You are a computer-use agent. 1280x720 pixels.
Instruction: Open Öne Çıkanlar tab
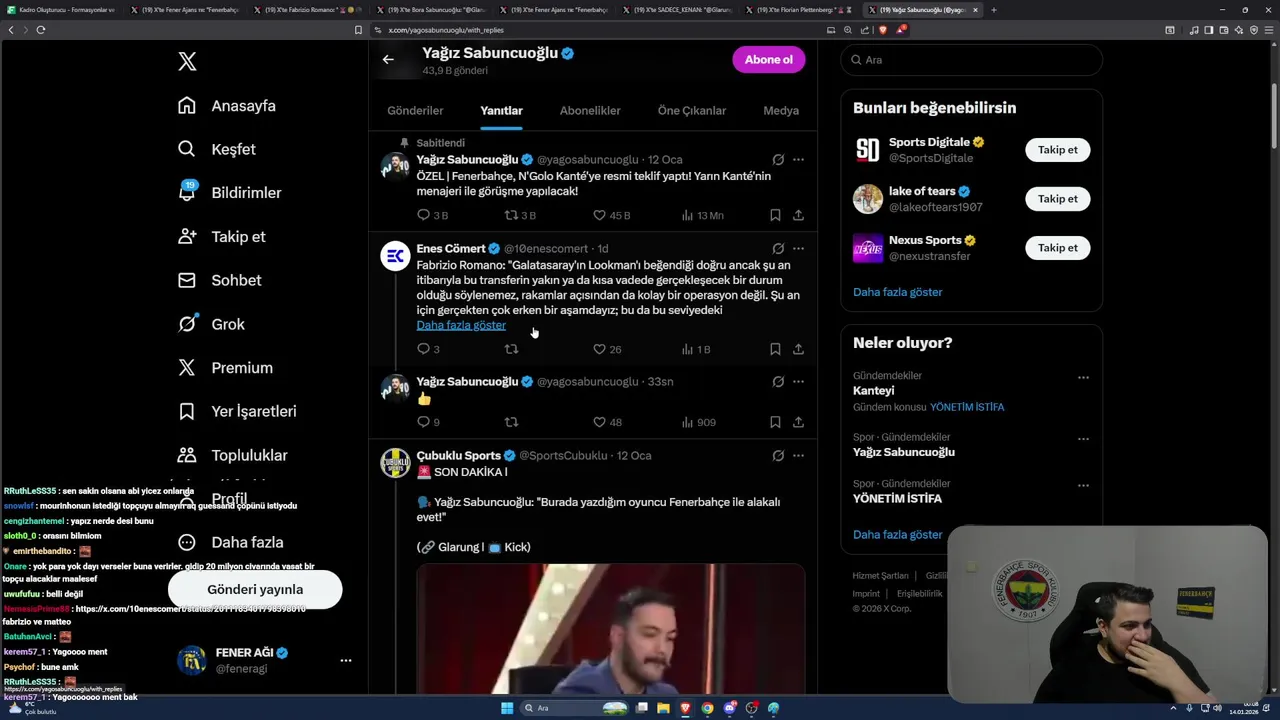[x=692, y=111]
